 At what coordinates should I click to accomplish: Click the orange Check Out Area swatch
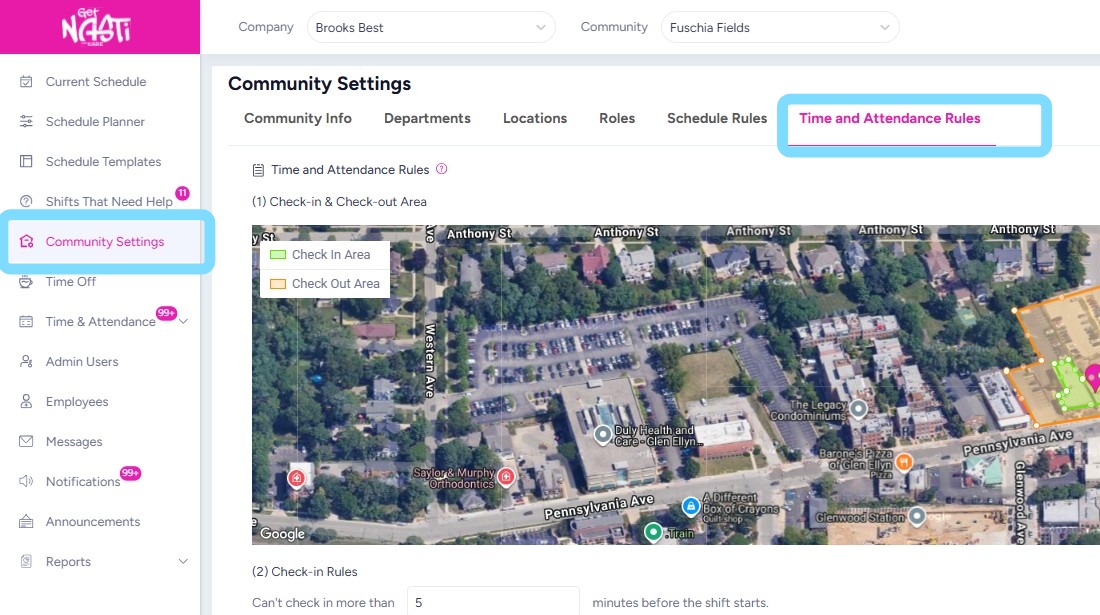click(x=279, y=283)
